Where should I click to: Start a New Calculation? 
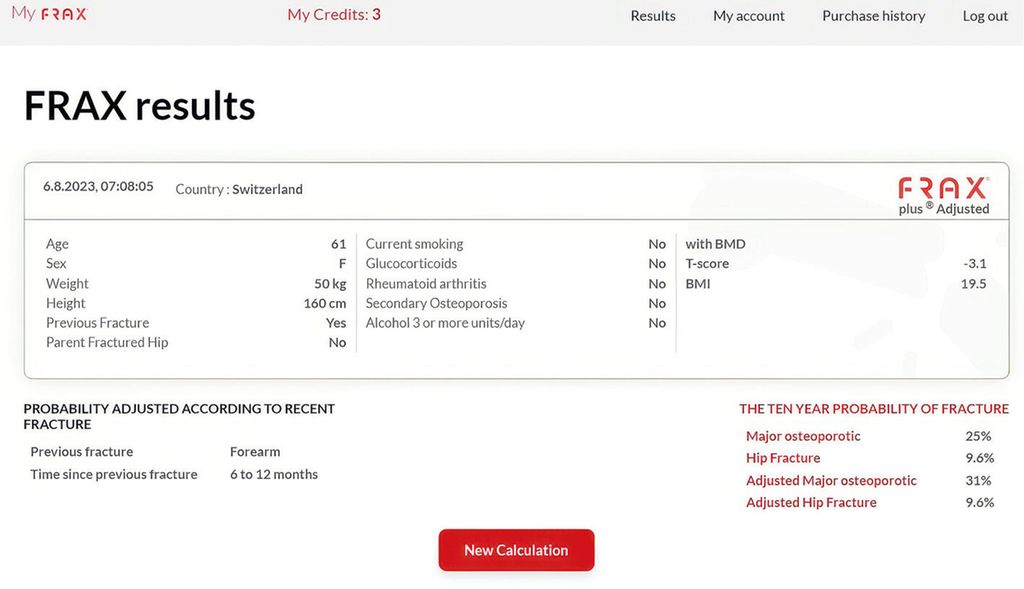click(x=516, y=550)
